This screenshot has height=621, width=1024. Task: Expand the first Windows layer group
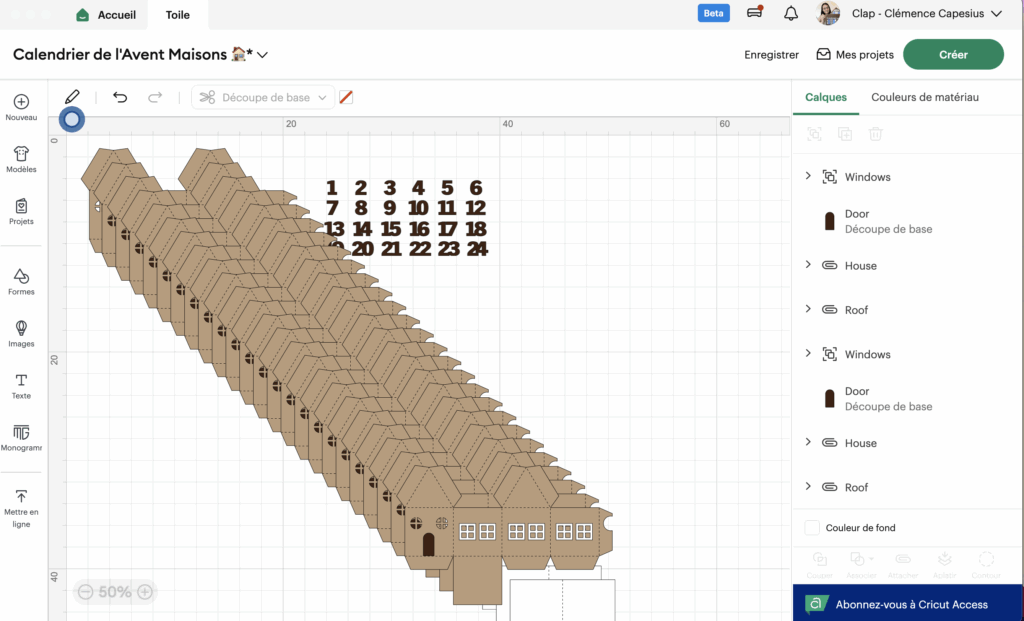coord(808,177)
